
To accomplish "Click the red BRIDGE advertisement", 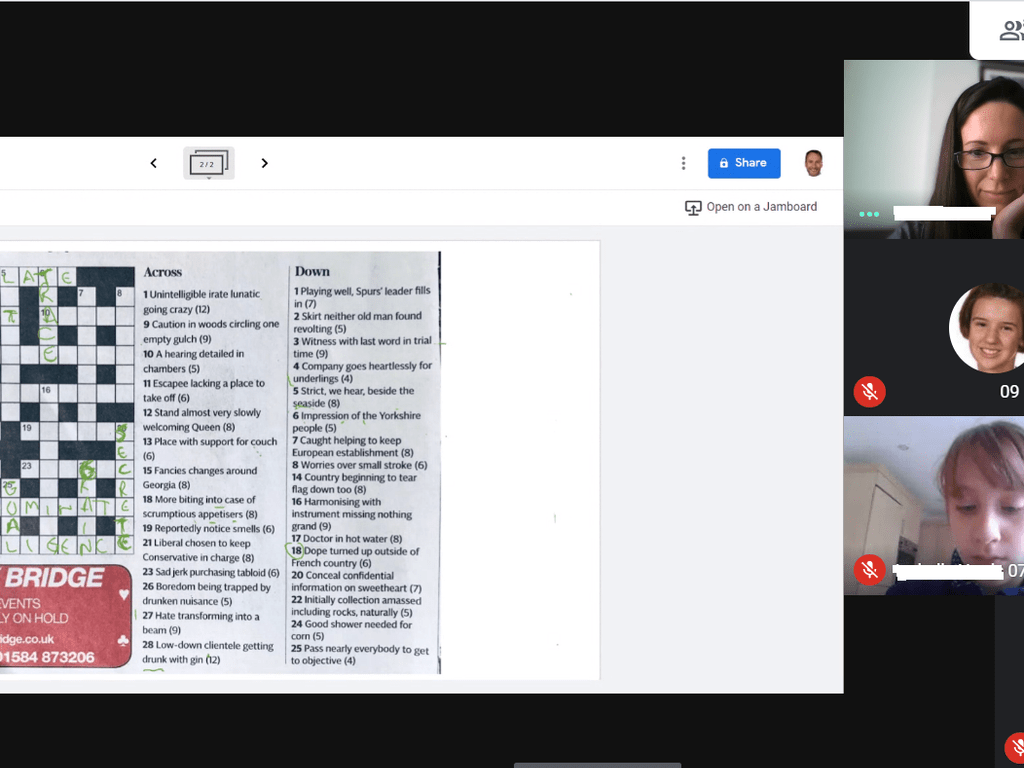I will tap(65, 616).
